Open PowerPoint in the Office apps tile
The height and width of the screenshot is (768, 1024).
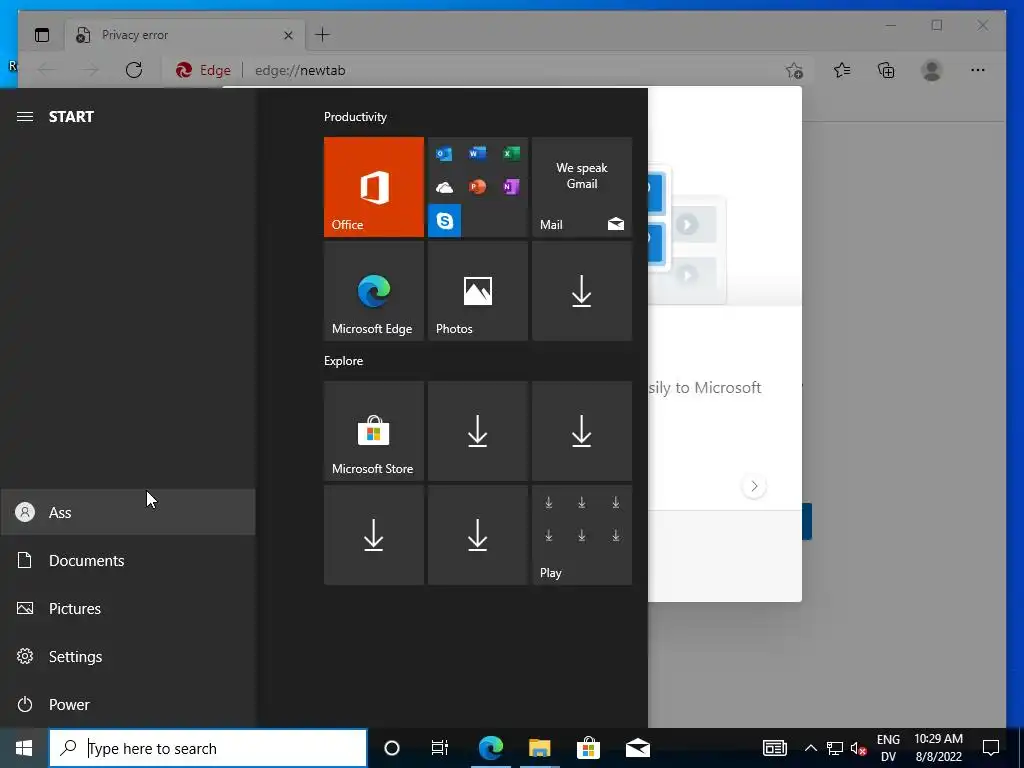477,187
